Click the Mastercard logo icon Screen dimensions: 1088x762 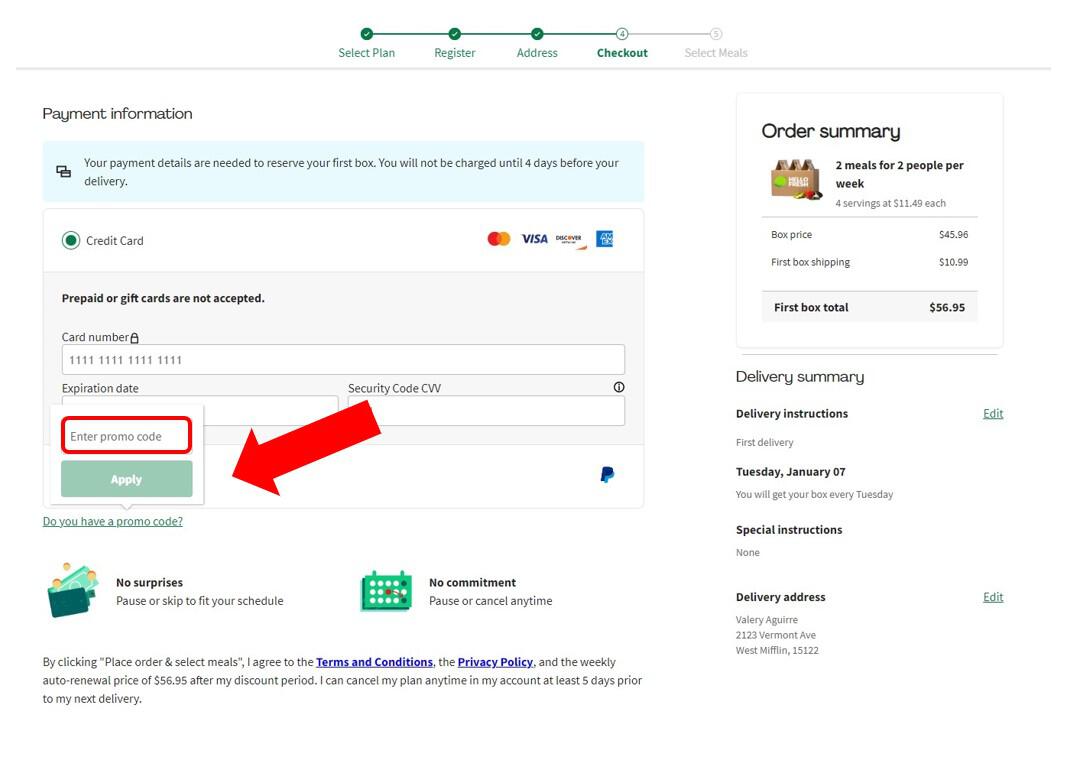(x=499, y=239)
